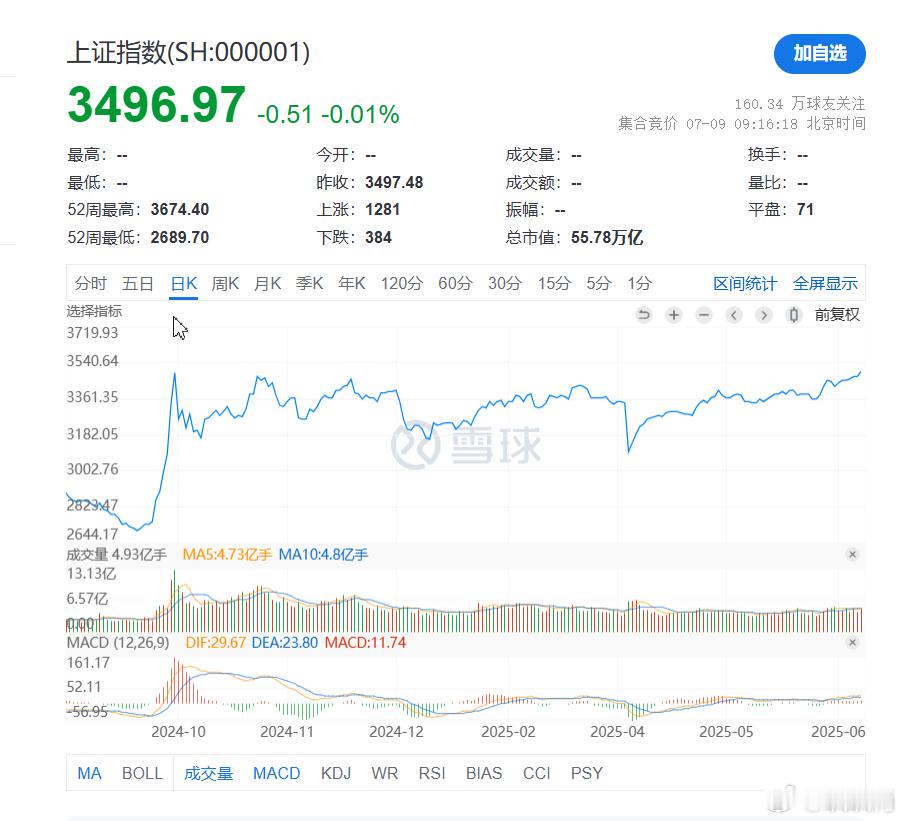
Task: Switch to the 五日 chart tab
Action: click(137, 283)
